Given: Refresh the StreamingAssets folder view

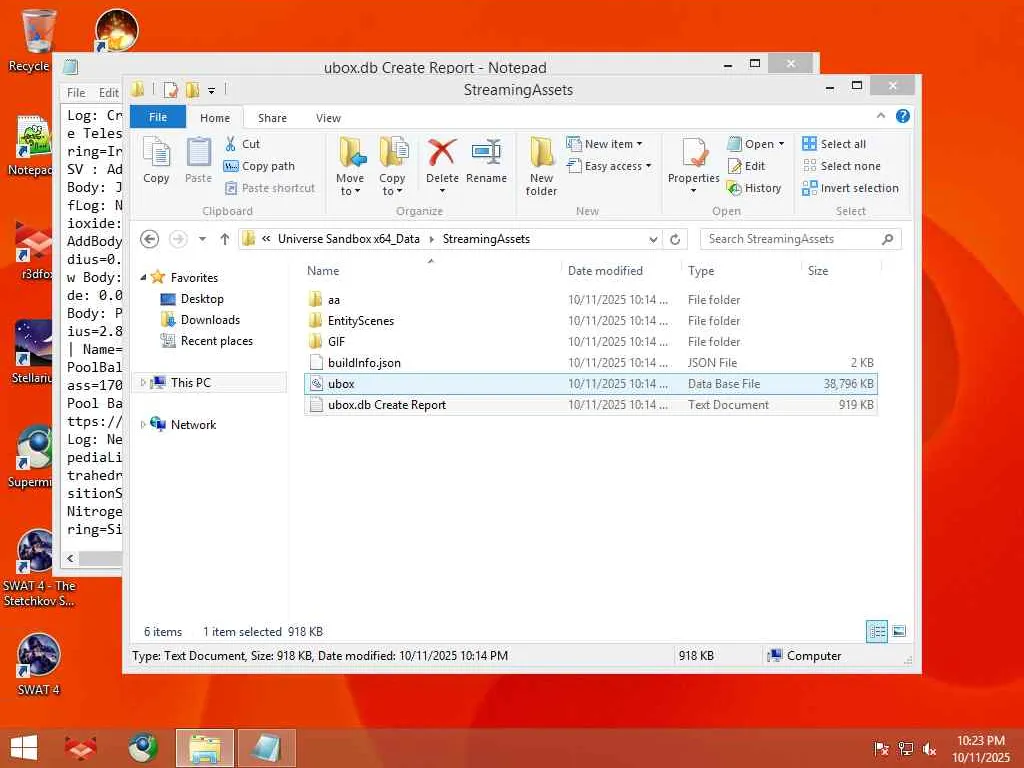Looking at the screenshot, I should pos(675,239).
